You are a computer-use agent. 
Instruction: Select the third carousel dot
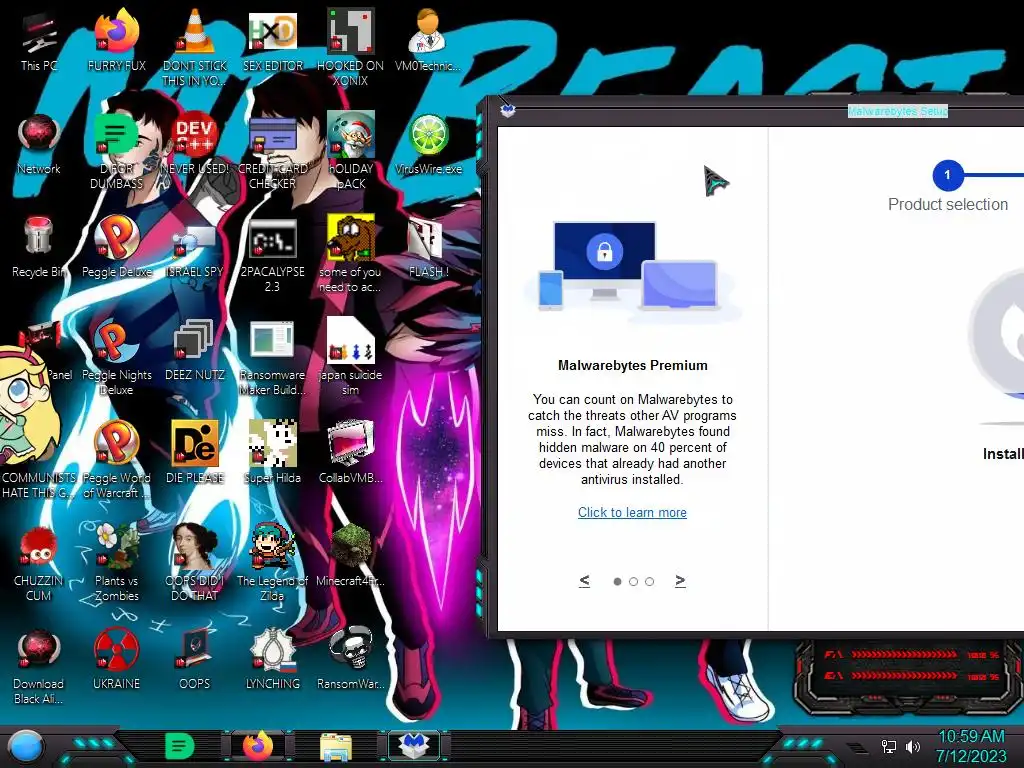coord(649,581)
